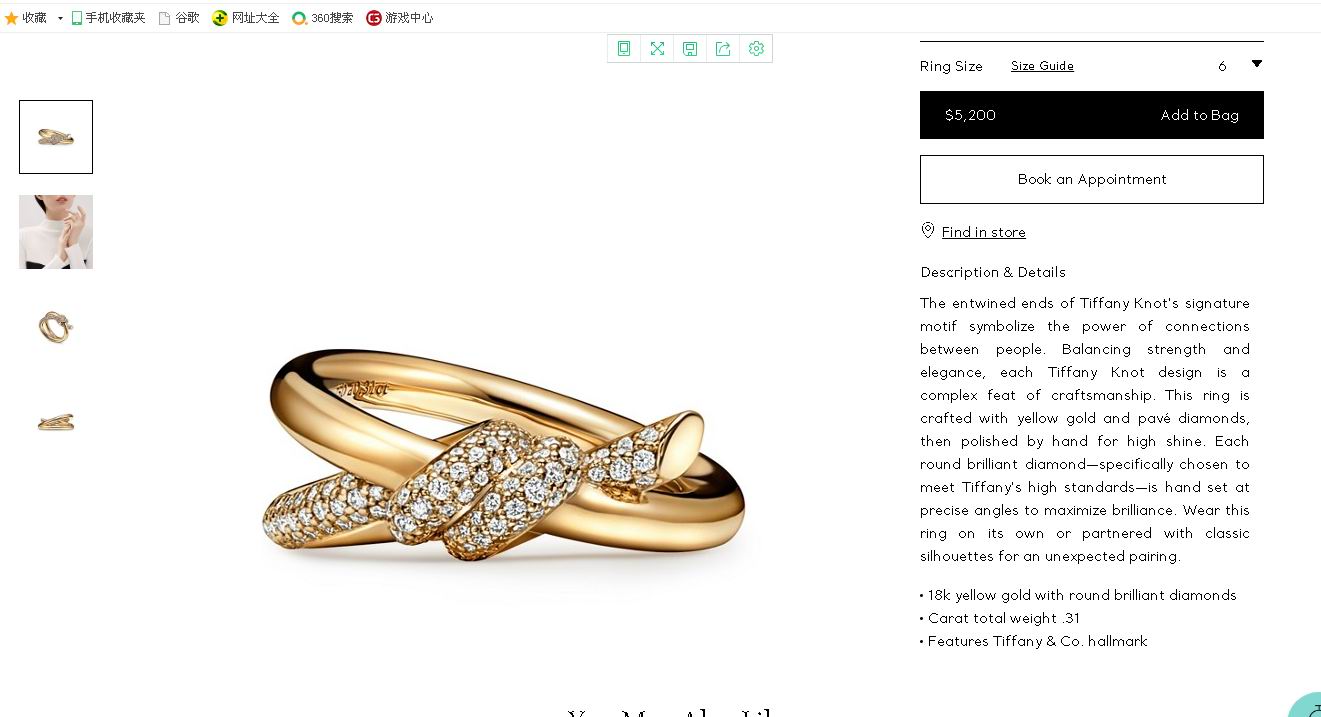
Task: Open the gear settings icon in floating toolbar
Action: tap(756, 49)
